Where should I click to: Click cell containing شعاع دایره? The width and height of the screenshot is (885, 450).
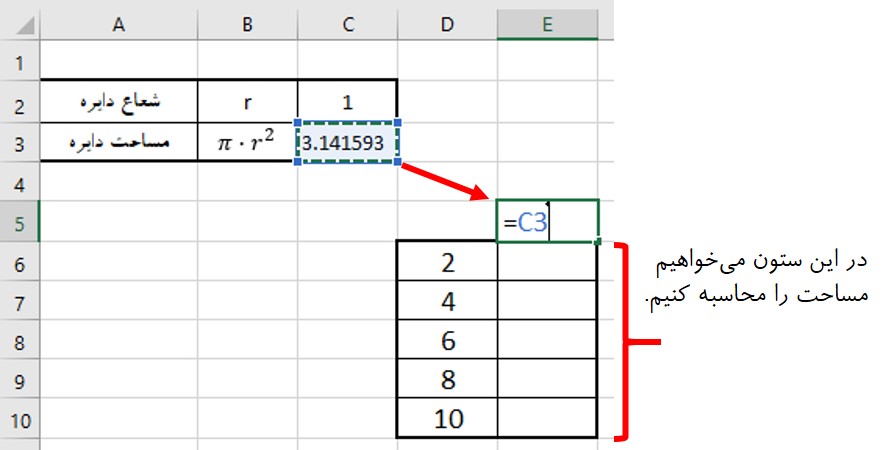[x=119, y=102]
